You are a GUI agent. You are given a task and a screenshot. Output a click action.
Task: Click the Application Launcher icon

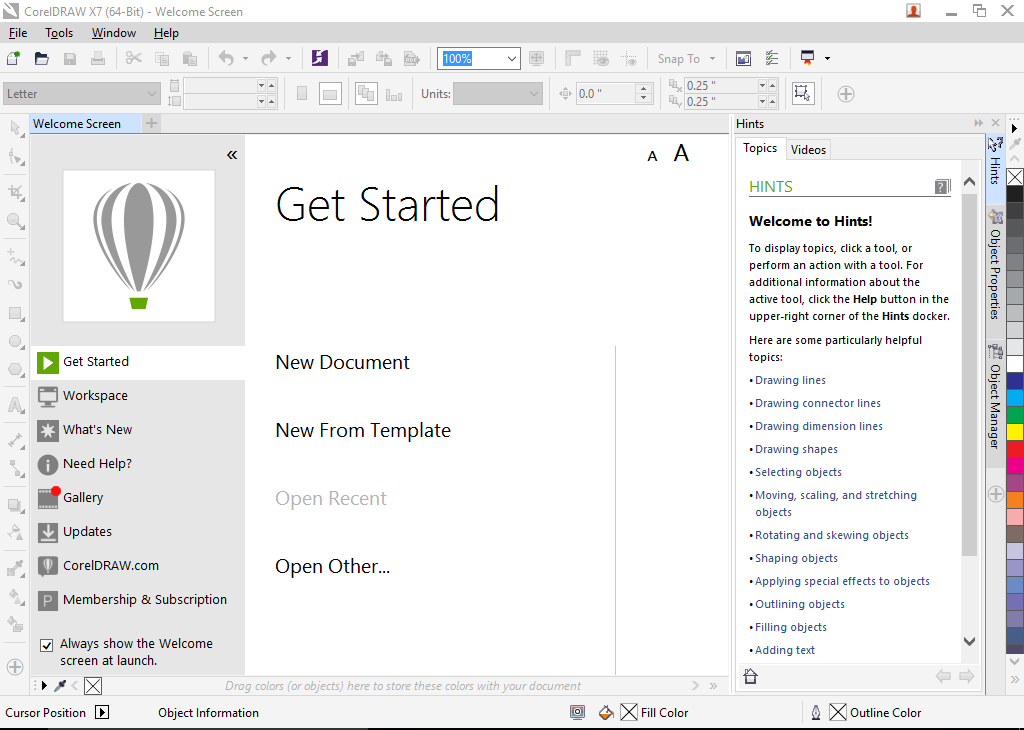tap(807, 59)
